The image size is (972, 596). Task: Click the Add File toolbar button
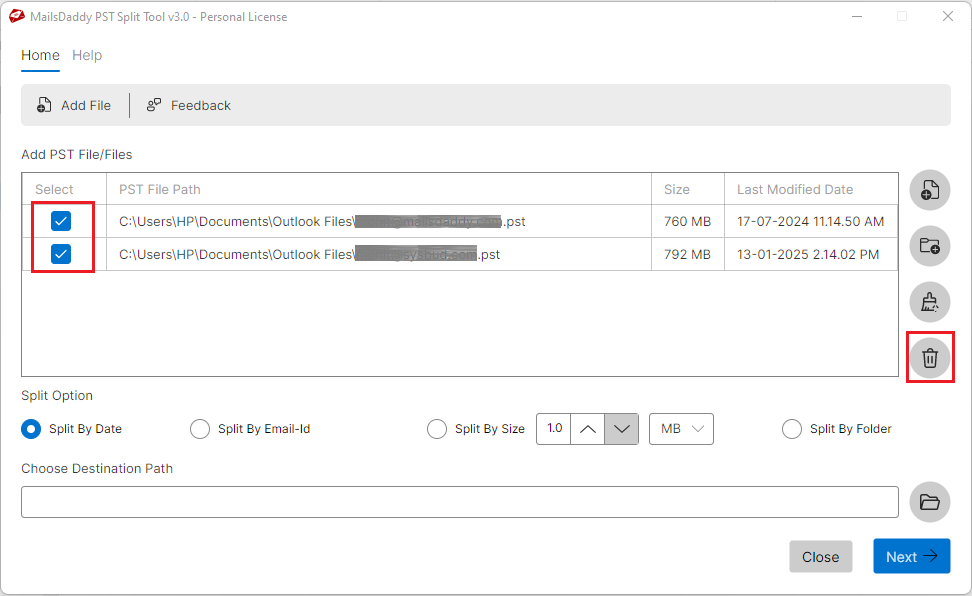click(74, 105)
